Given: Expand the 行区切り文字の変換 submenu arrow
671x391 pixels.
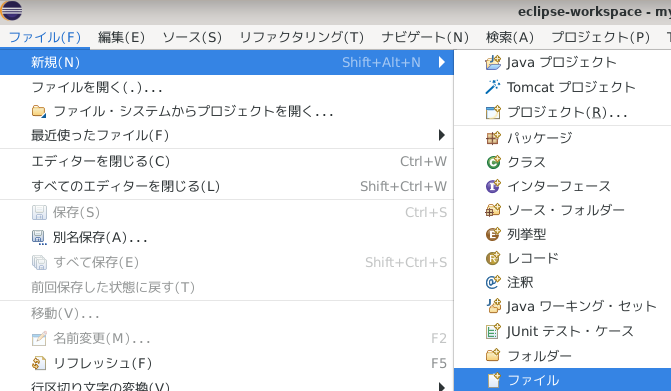Looking at the screenshot, I should pos(442,387).
